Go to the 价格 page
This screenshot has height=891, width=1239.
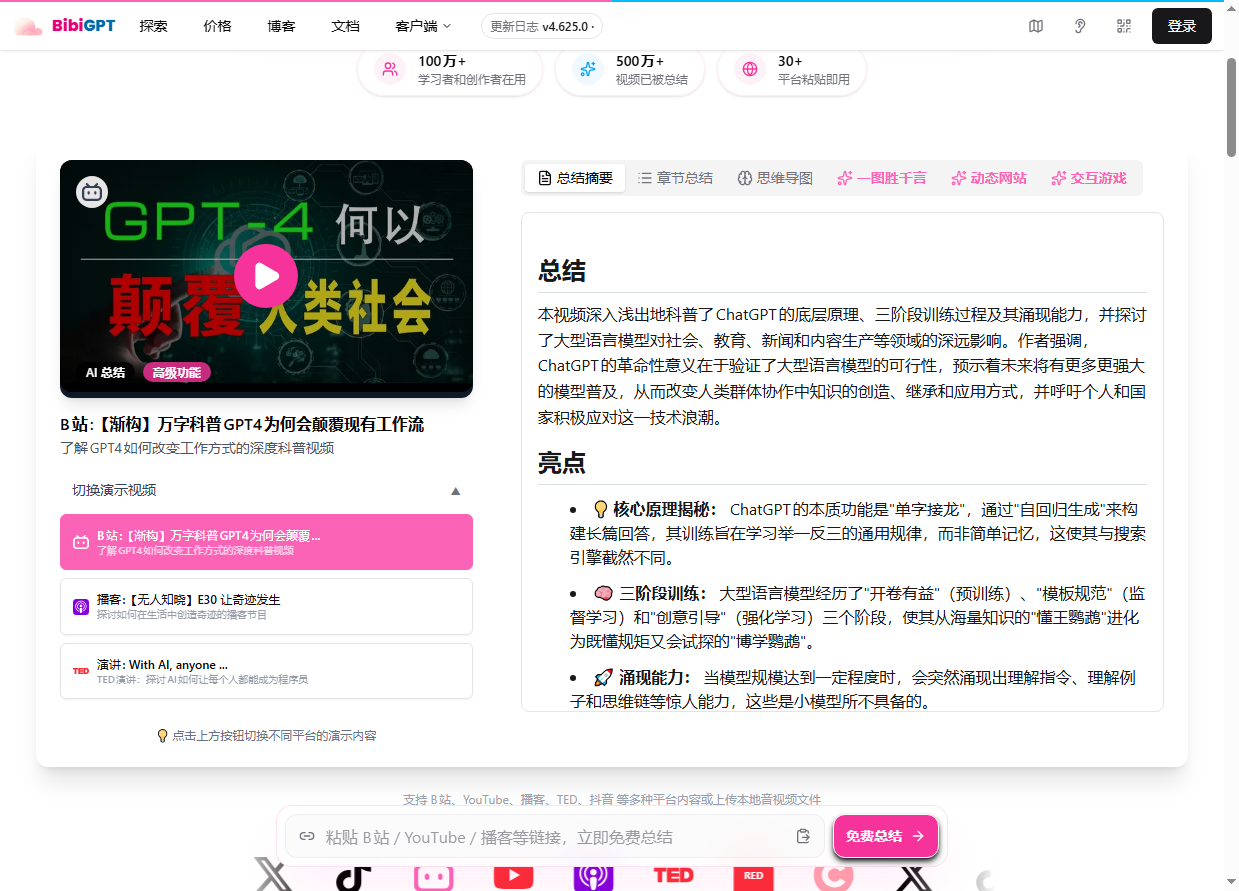coord(217,26)
